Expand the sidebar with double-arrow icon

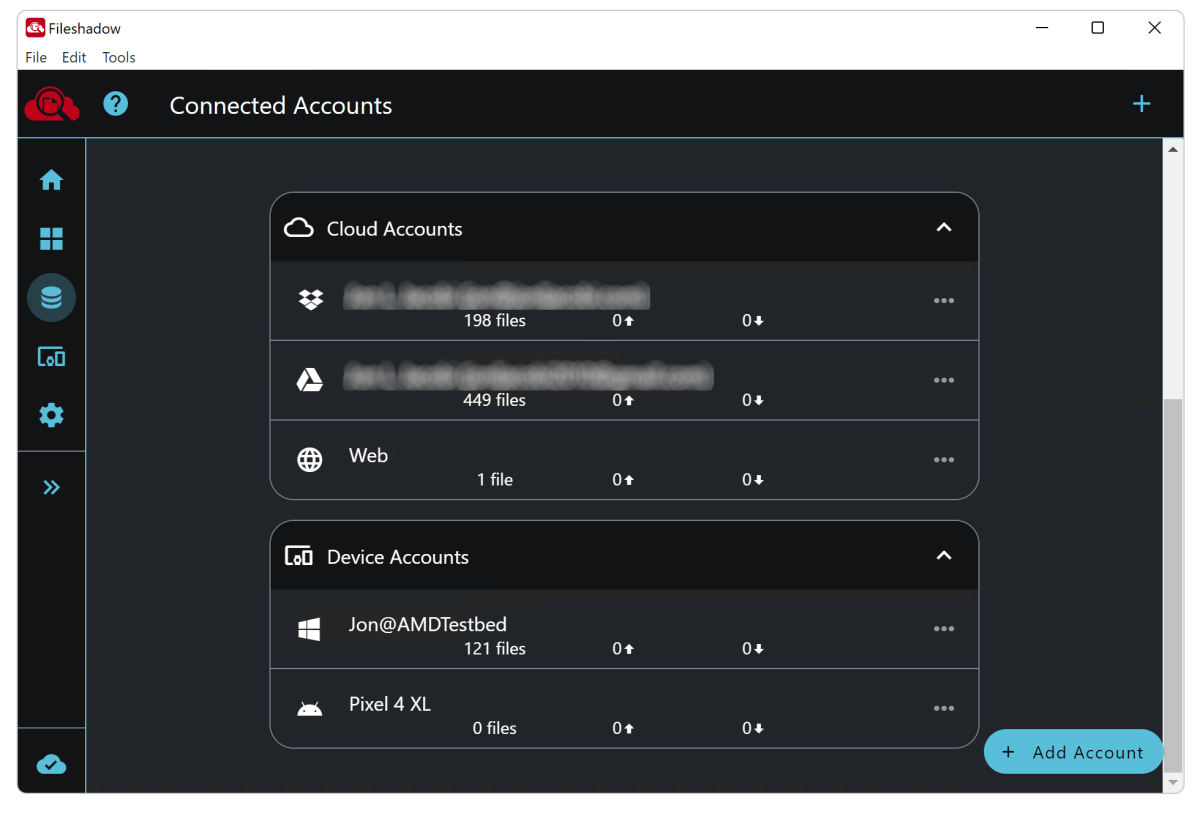pos(51,487)
